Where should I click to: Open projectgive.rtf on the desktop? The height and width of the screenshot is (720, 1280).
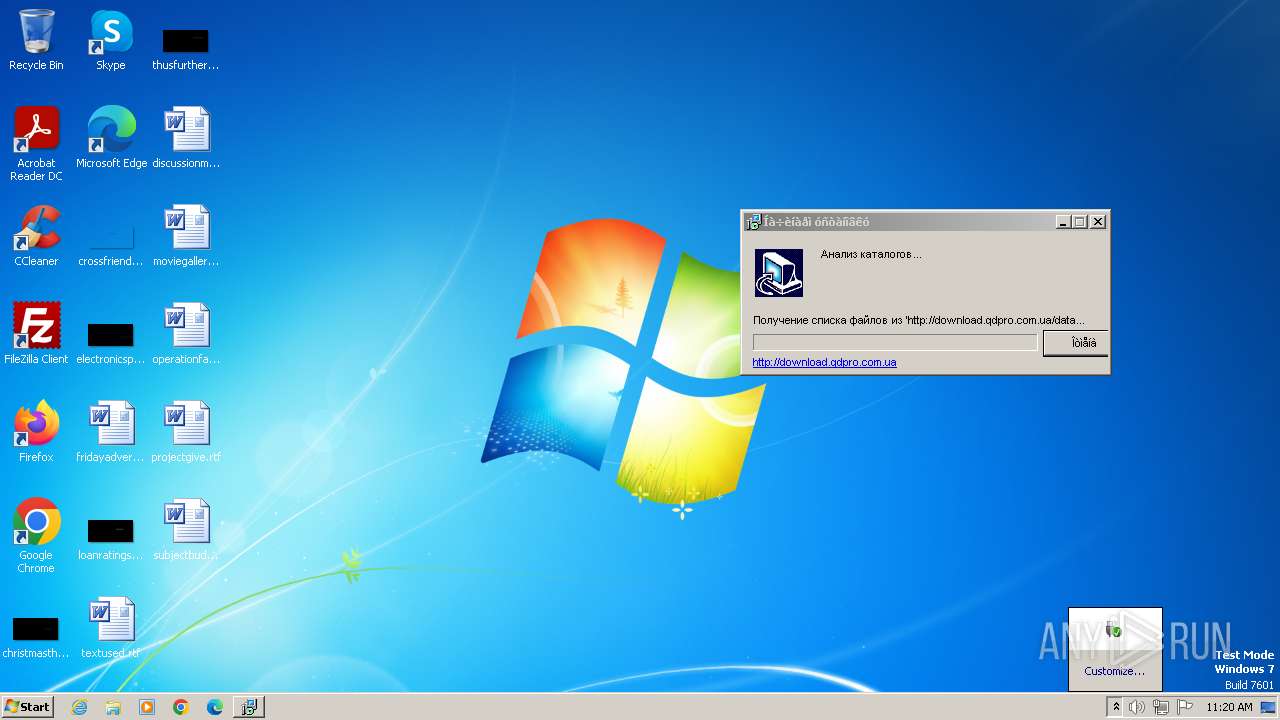[x=186, y=431]
